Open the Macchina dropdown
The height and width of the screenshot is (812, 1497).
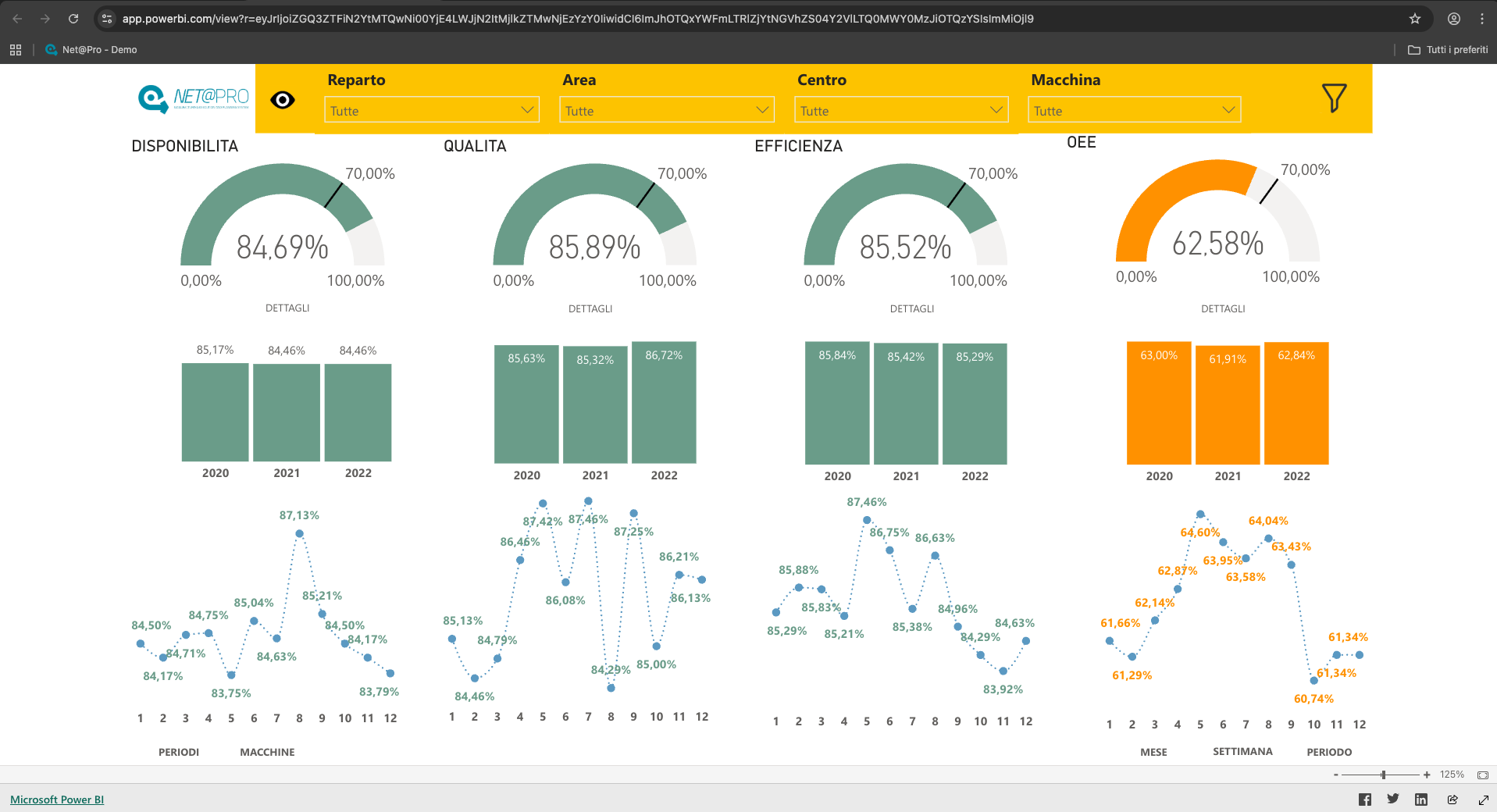1134,110
